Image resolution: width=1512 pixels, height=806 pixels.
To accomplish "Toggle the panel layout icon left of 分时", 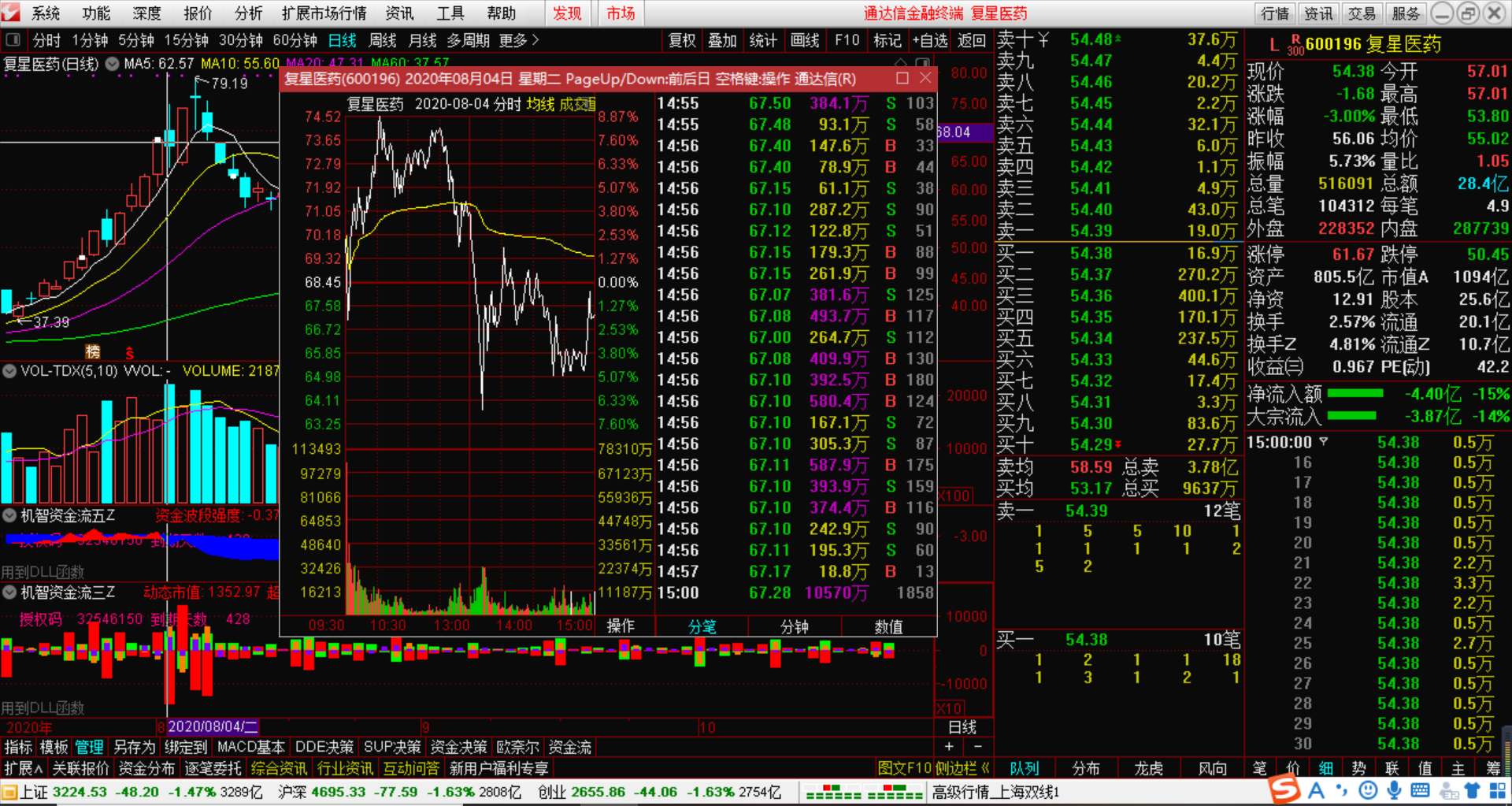I will click(13, 39).
